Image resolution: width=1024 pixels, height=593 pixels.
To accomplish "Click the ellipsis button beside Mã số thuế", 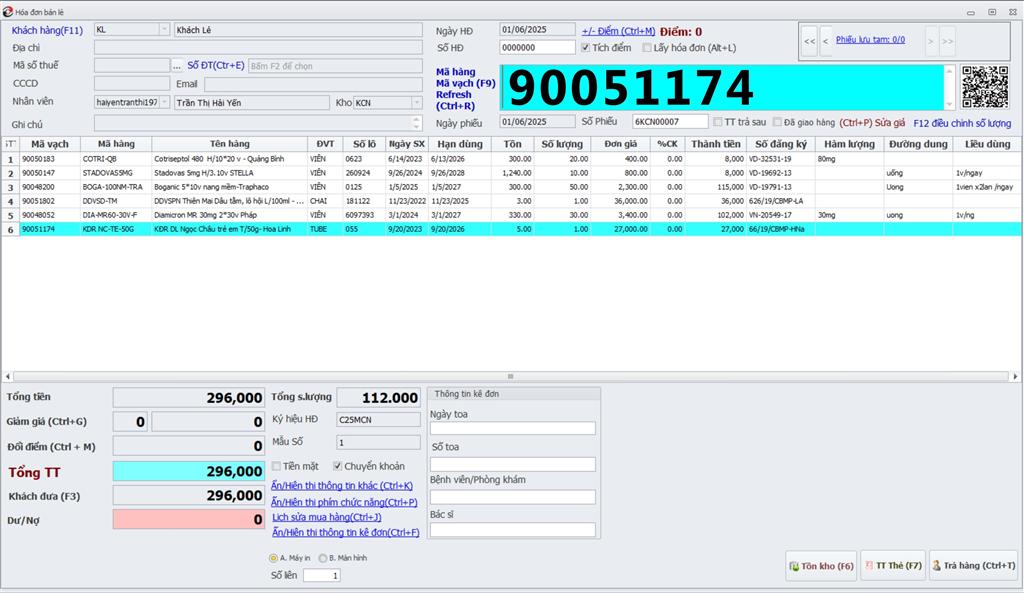I will pos(177,66).
